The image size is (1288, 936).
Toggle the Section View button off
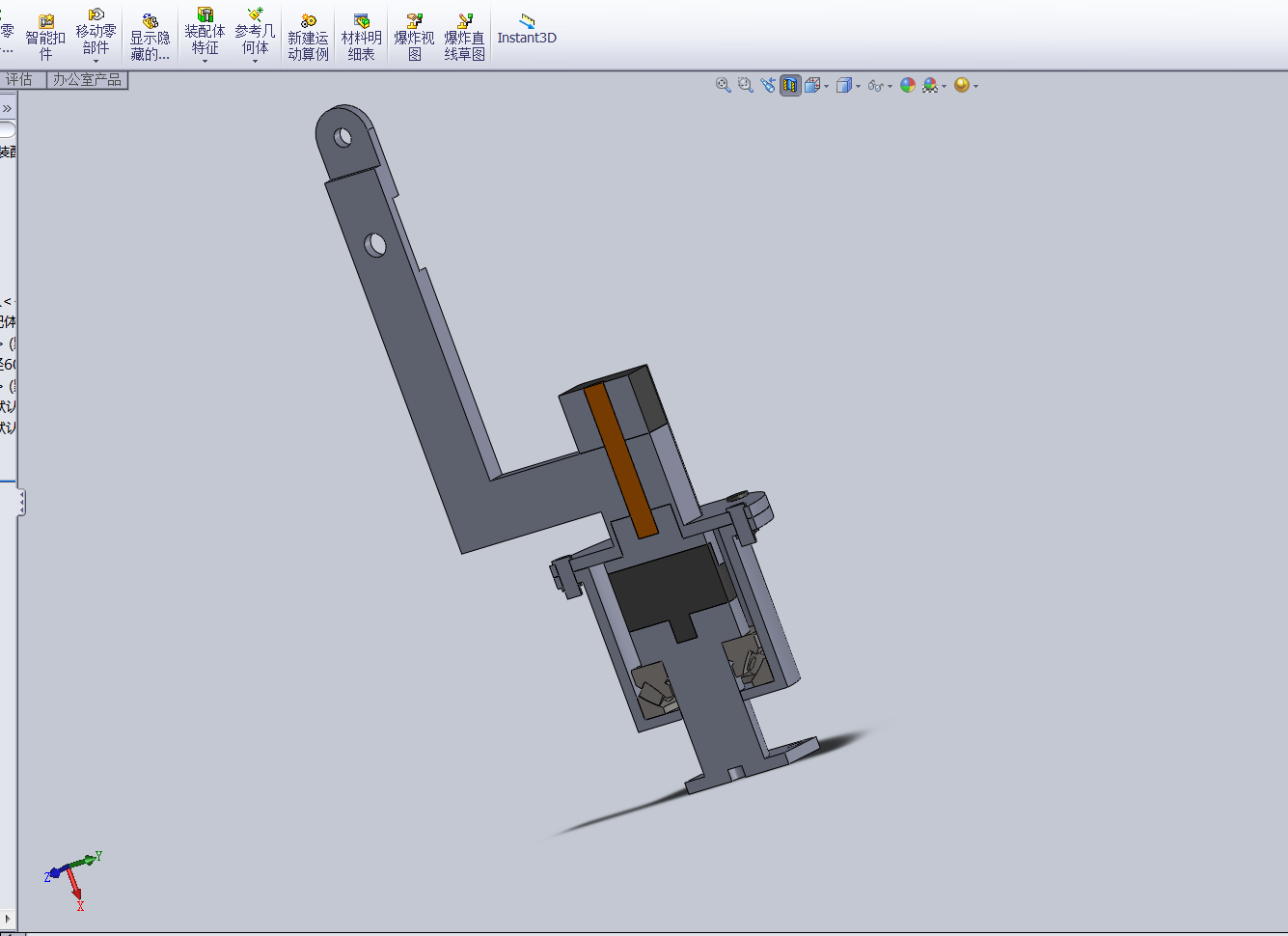tap(790, 85)
